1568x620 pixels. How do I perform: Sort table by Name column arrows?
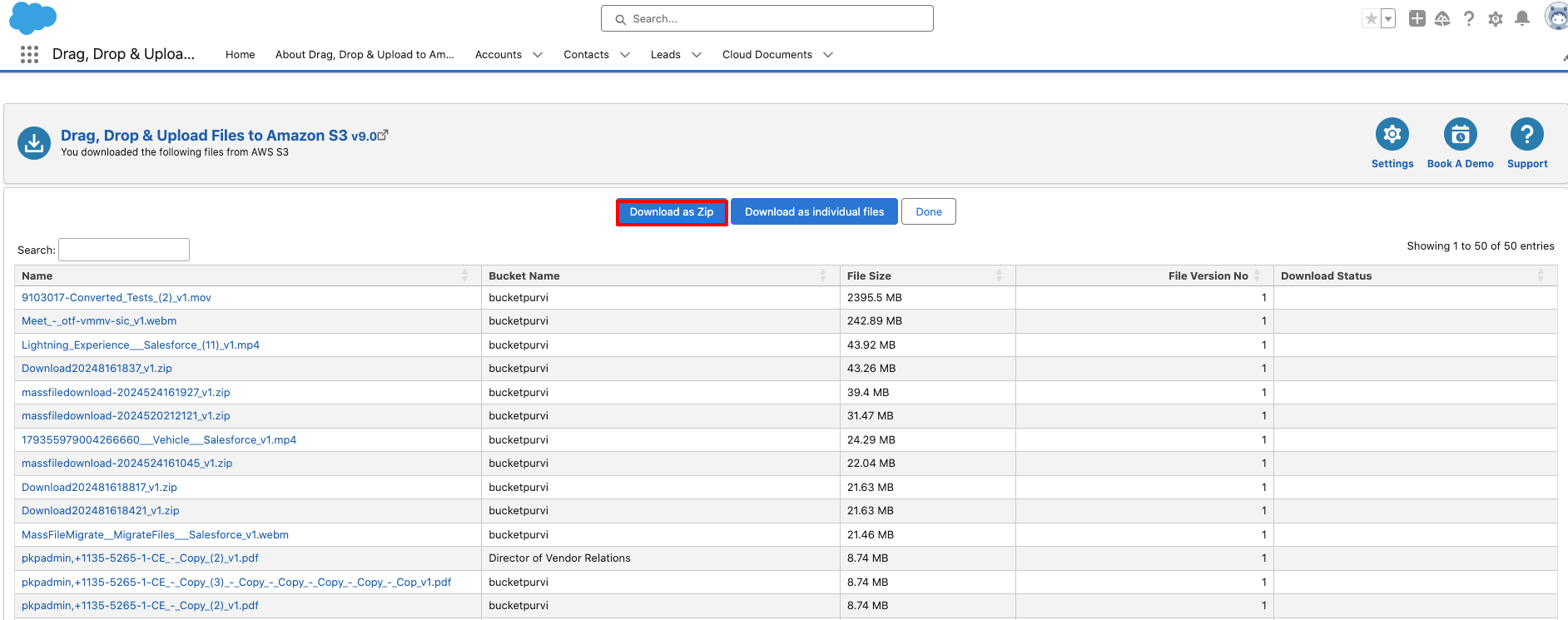click(464, 275)
